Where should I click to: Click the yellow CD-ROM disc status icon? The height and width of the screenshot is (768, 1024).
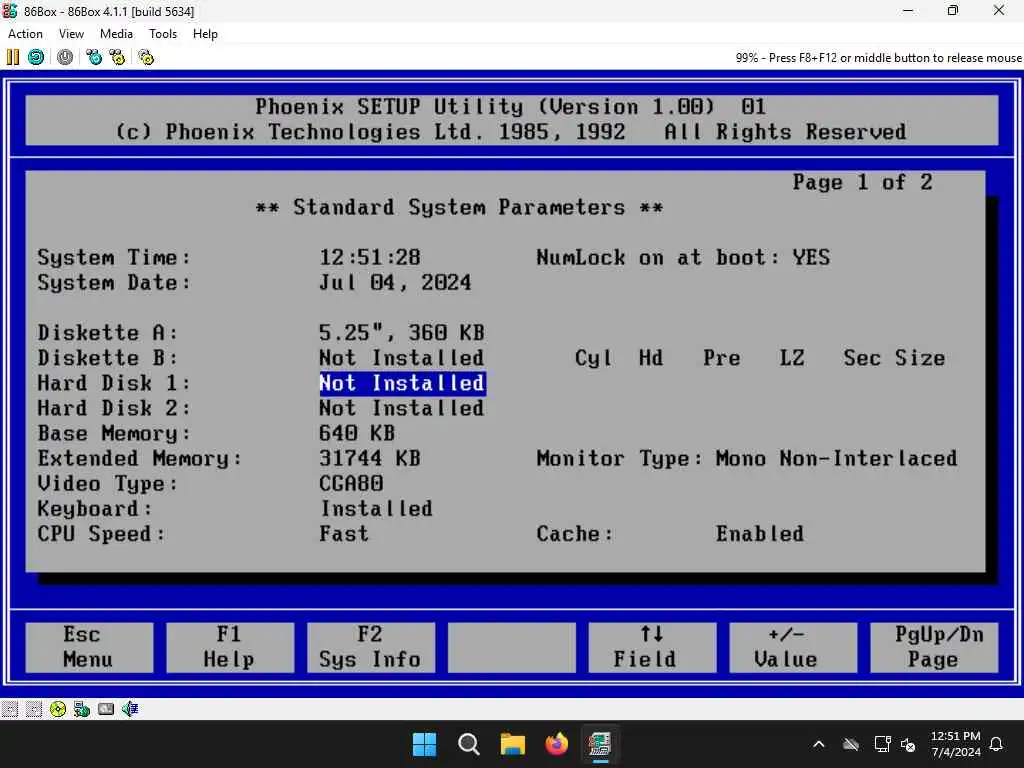[x=57, y=709]
